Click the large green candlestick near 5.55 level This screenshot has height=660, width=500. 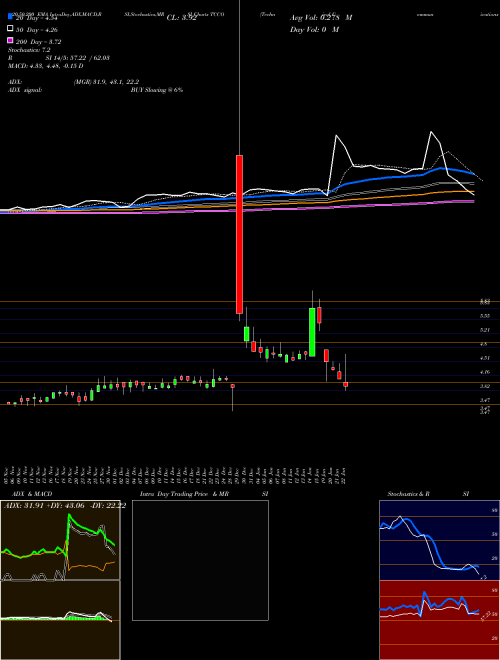tap(312, 332)
